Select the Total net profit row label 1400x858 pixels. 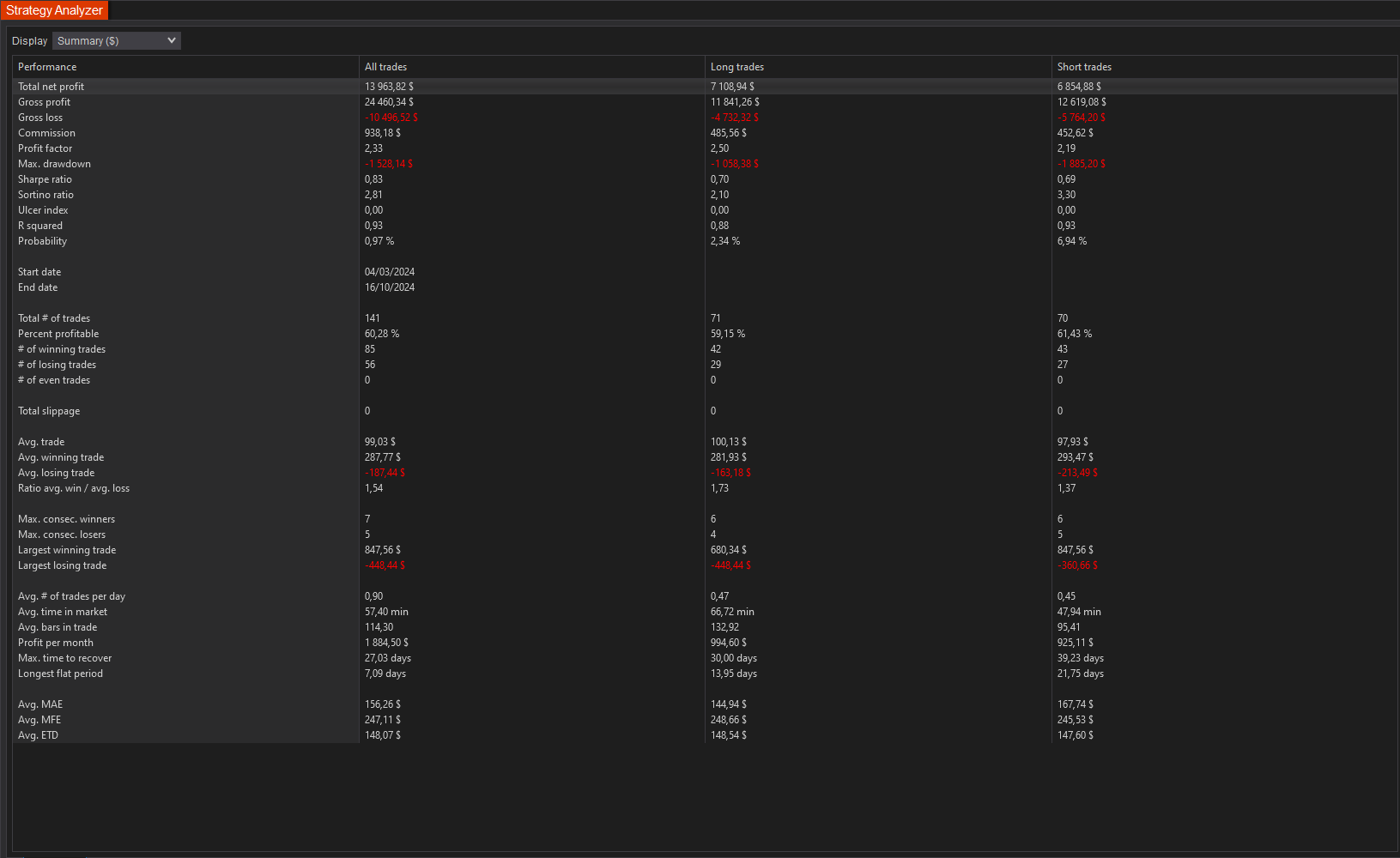coord(51,87)
